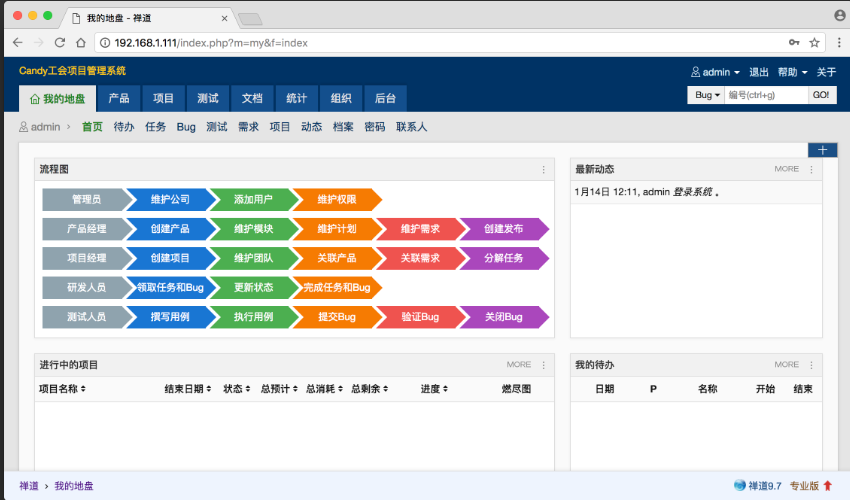
Task: Click the 禅道 breadcrumb link in footer
Action: click(x=29, y=486)
